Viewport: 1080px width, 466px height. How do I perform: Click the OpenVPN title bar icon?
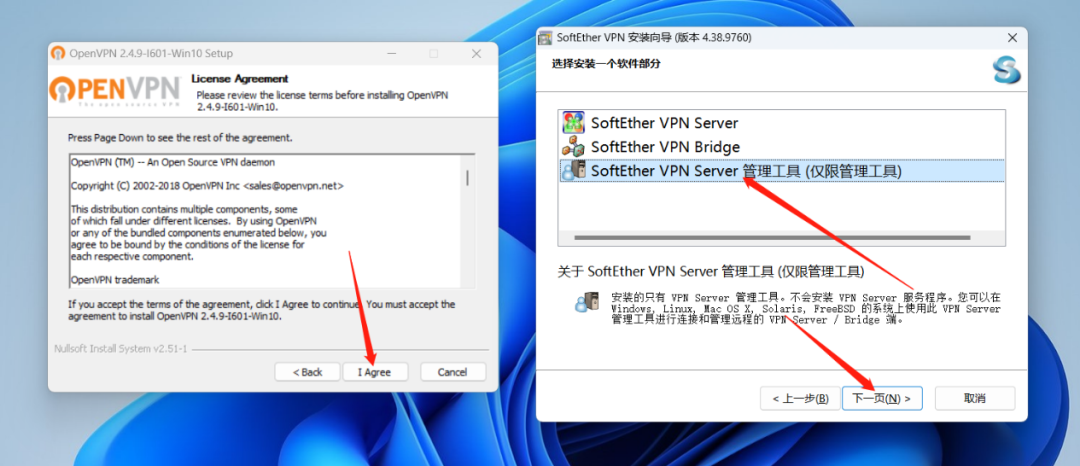click(x=59, y=54)
